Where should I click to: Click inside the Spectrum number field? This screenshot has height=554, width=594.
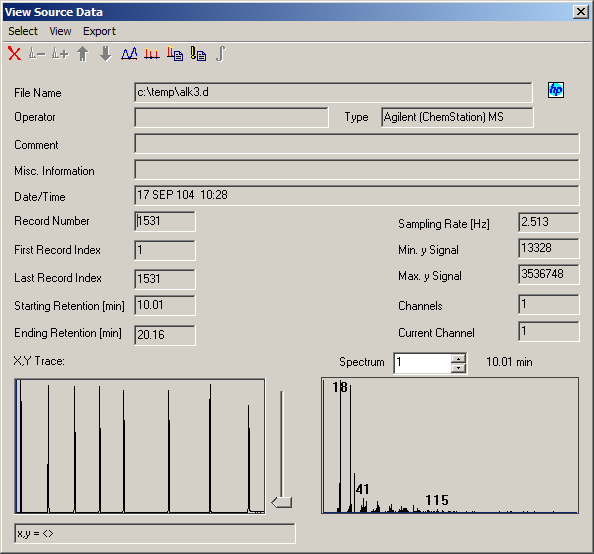point(422,363)
